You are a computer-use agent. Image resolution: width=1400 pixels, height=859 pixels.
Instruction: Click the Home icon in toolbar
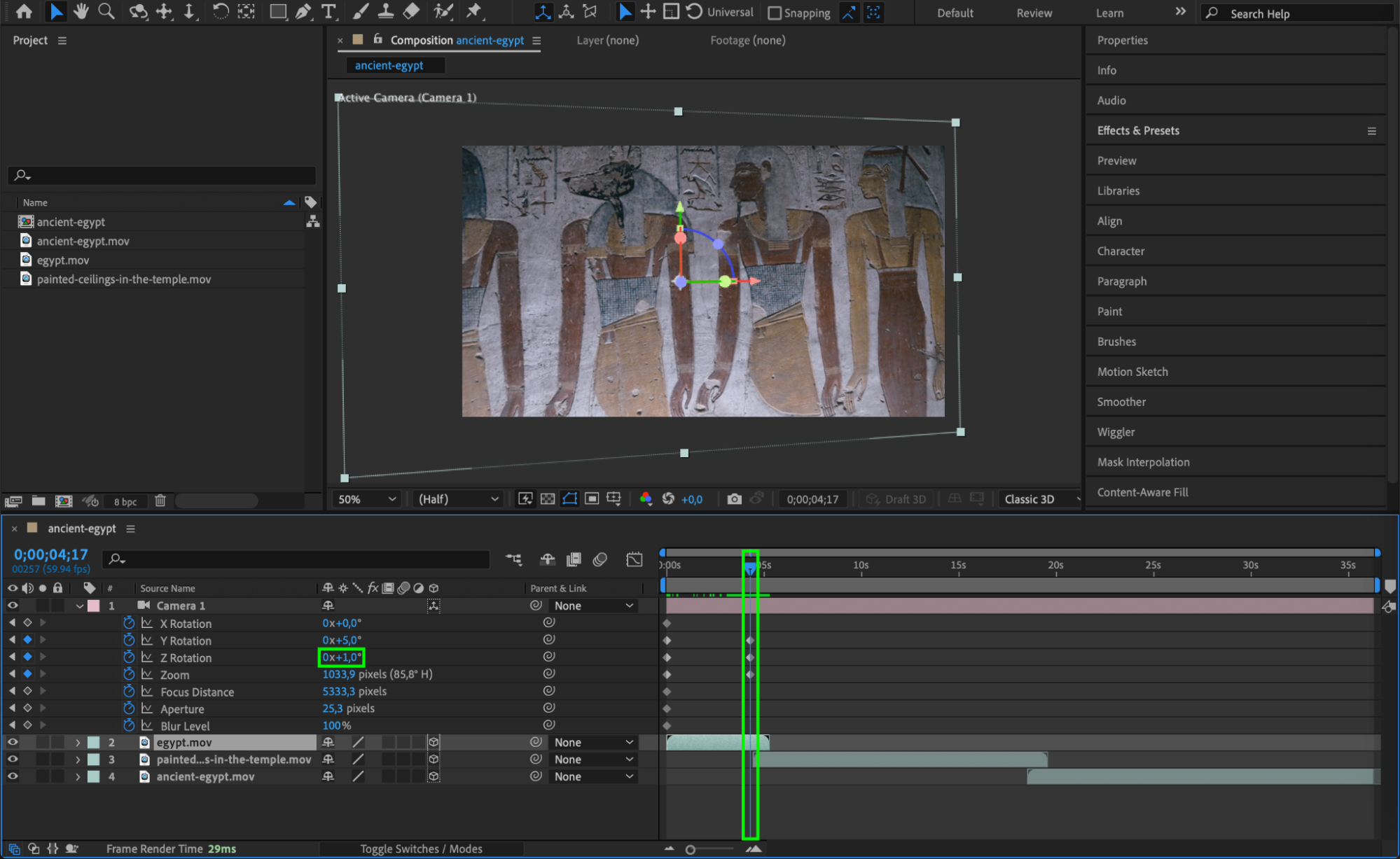coord(24,11)
